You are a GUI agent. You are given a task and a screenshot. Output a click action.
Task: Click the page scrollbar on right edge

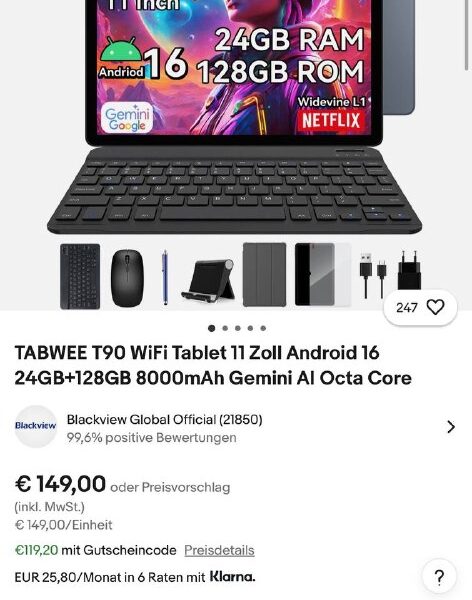click(x=466, y=35)
